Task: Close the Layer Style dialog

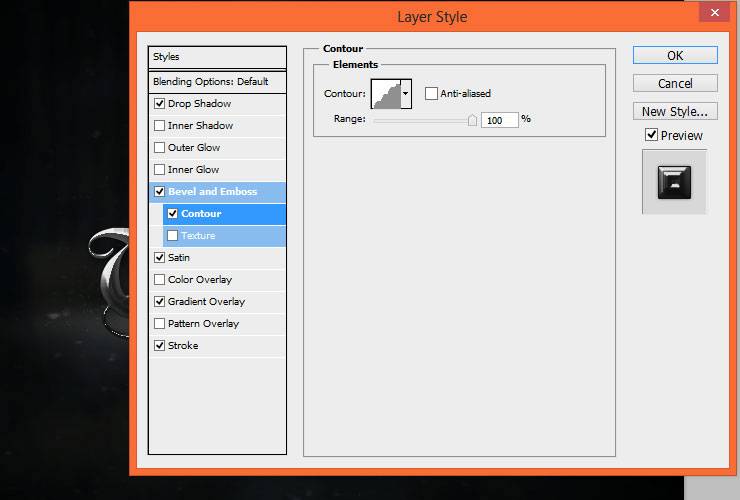Action: 714,12
